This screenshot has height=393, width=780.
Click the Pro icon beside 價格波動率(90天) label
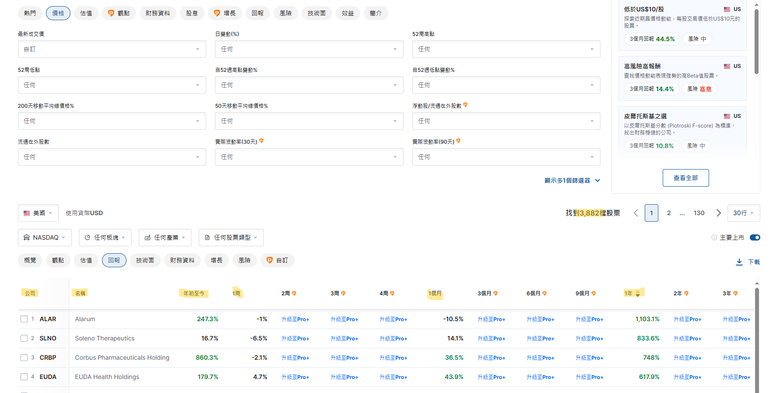[458, 141]
